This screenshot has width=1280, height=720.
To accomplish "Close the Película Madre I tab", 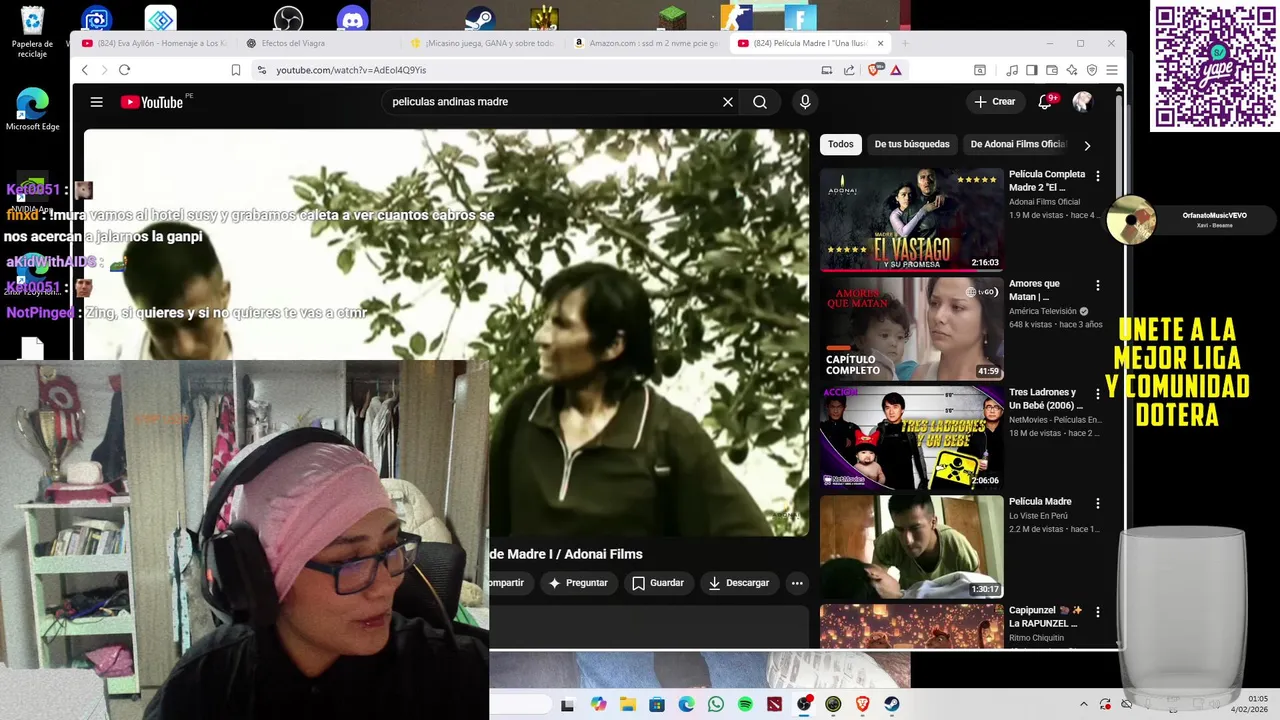I will 880,43.
